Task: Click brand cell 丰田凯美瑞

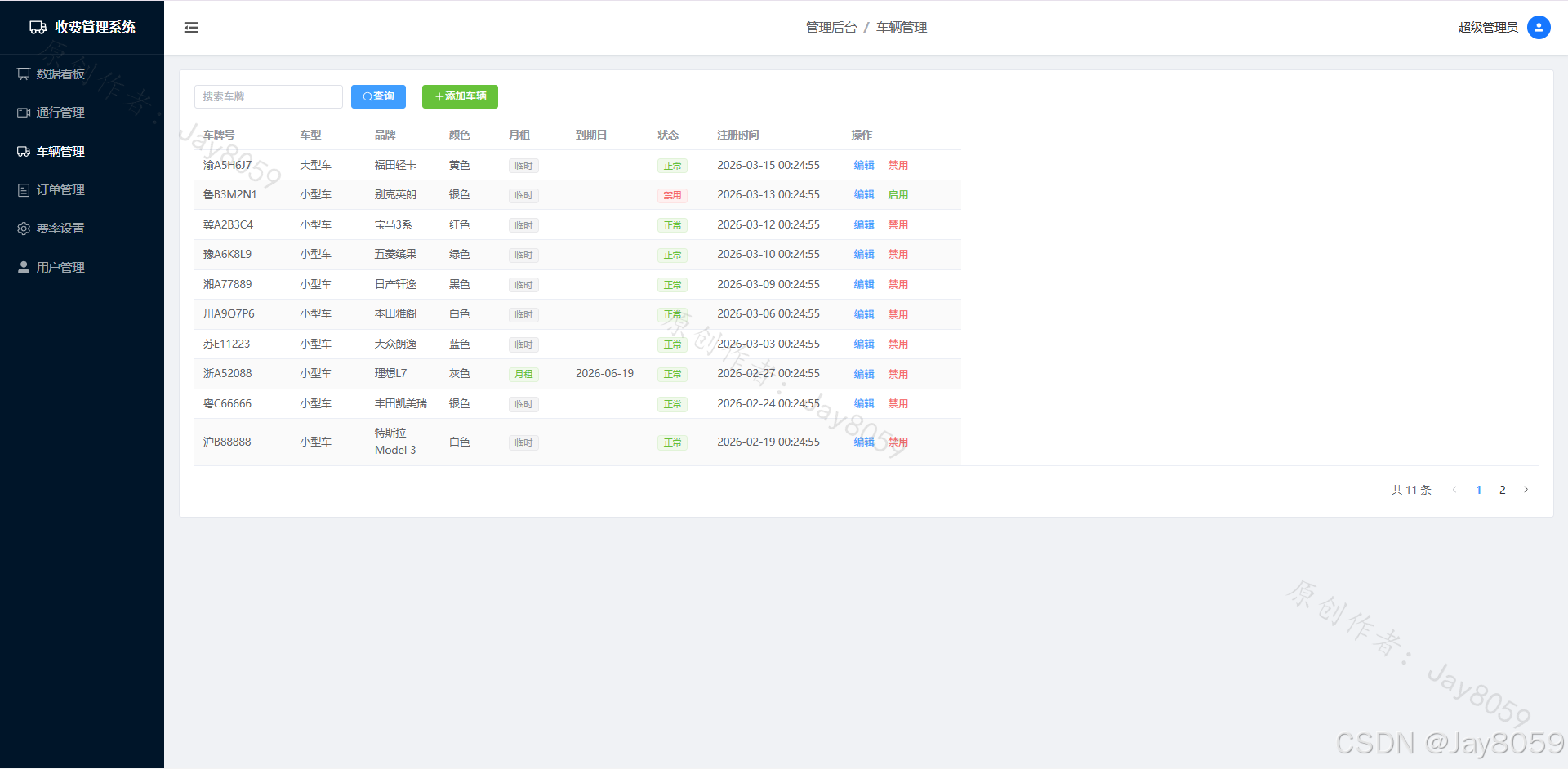Action: click(400, 404)
